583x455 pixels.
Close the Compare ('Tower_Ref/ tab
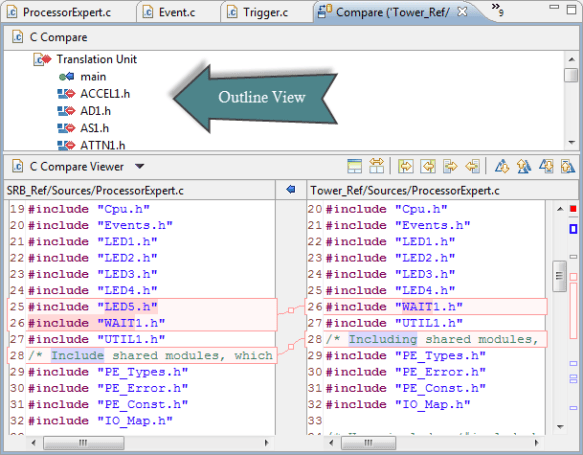coord(462,12)
